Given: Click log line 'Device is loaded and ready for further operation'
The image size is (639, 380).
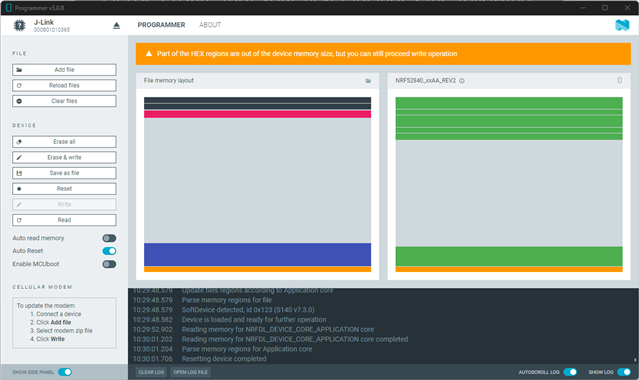Looking at the screenshot, I should point(254,320).
